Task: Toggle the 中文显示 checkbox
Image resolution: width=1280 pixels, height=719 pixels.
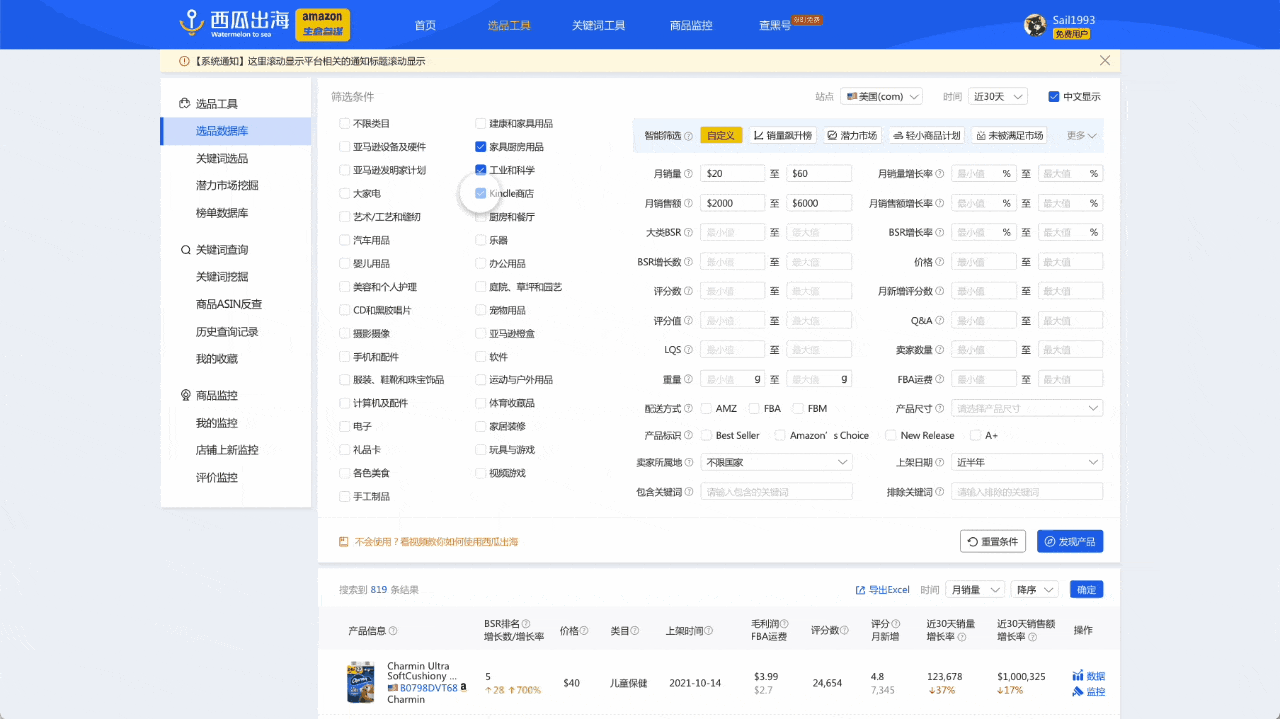Action: point(1054,97)
